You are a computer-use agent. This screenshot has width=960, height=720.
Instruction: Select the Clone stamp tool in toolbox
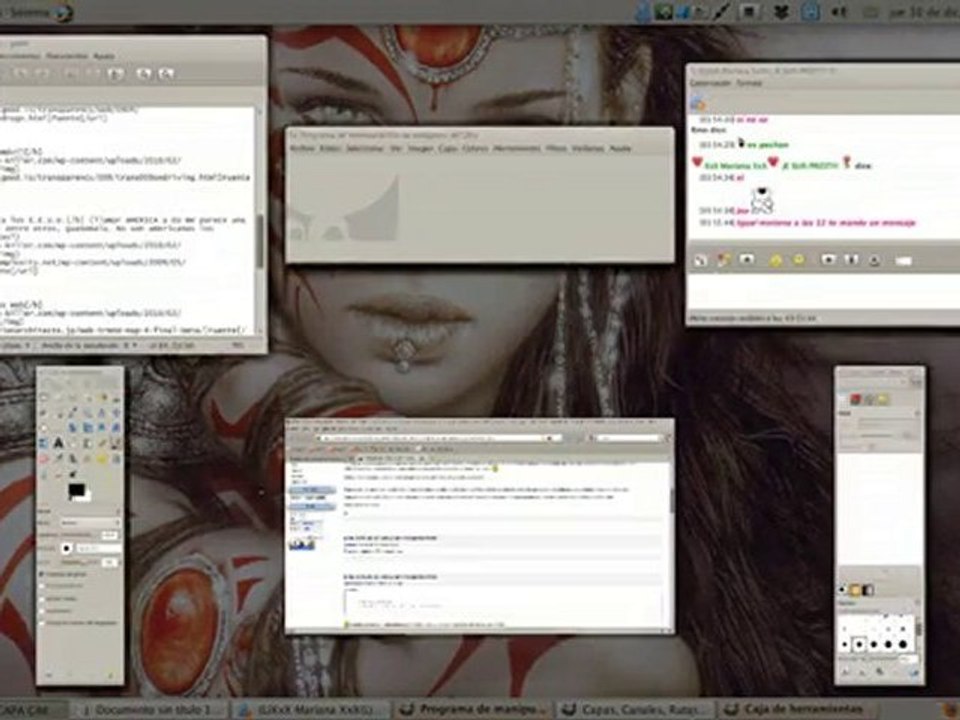(x=88, y=459)
